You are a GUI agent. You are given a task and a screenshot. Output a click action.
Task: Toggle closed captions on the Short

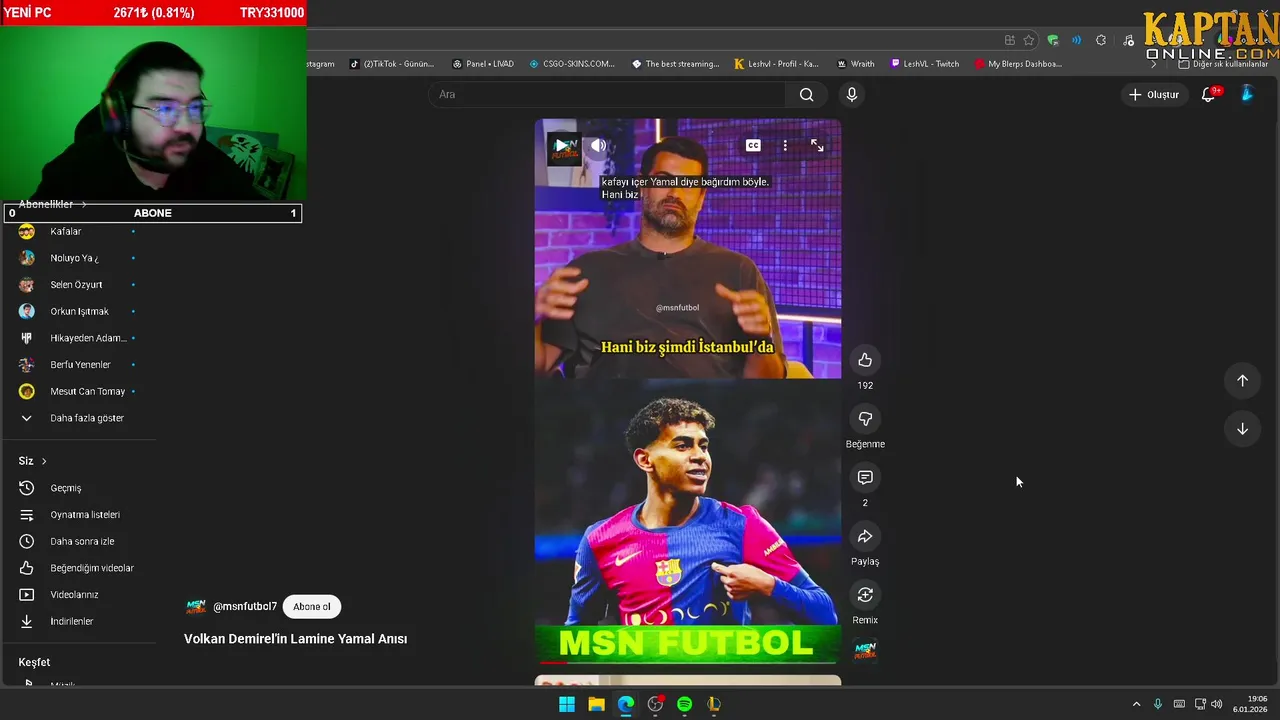[x=753, y=146]
